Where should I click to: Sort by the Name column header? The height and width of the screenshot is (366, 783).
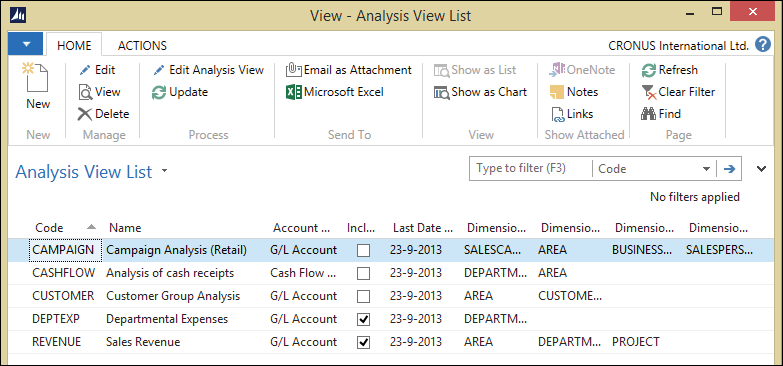tap(125, 228)
